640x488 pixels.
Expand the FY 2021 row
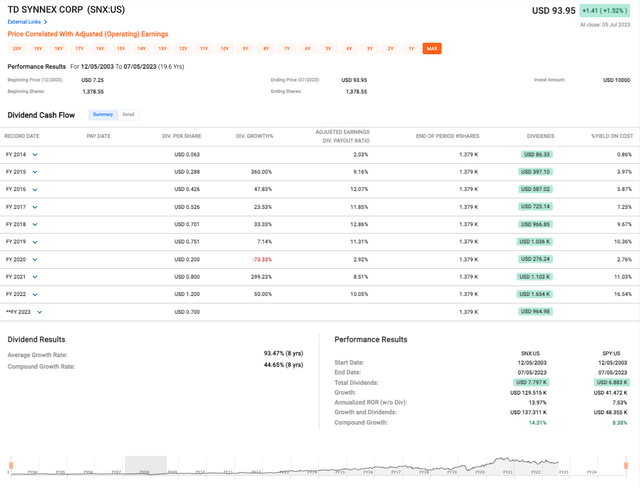[x=35, y=277]
